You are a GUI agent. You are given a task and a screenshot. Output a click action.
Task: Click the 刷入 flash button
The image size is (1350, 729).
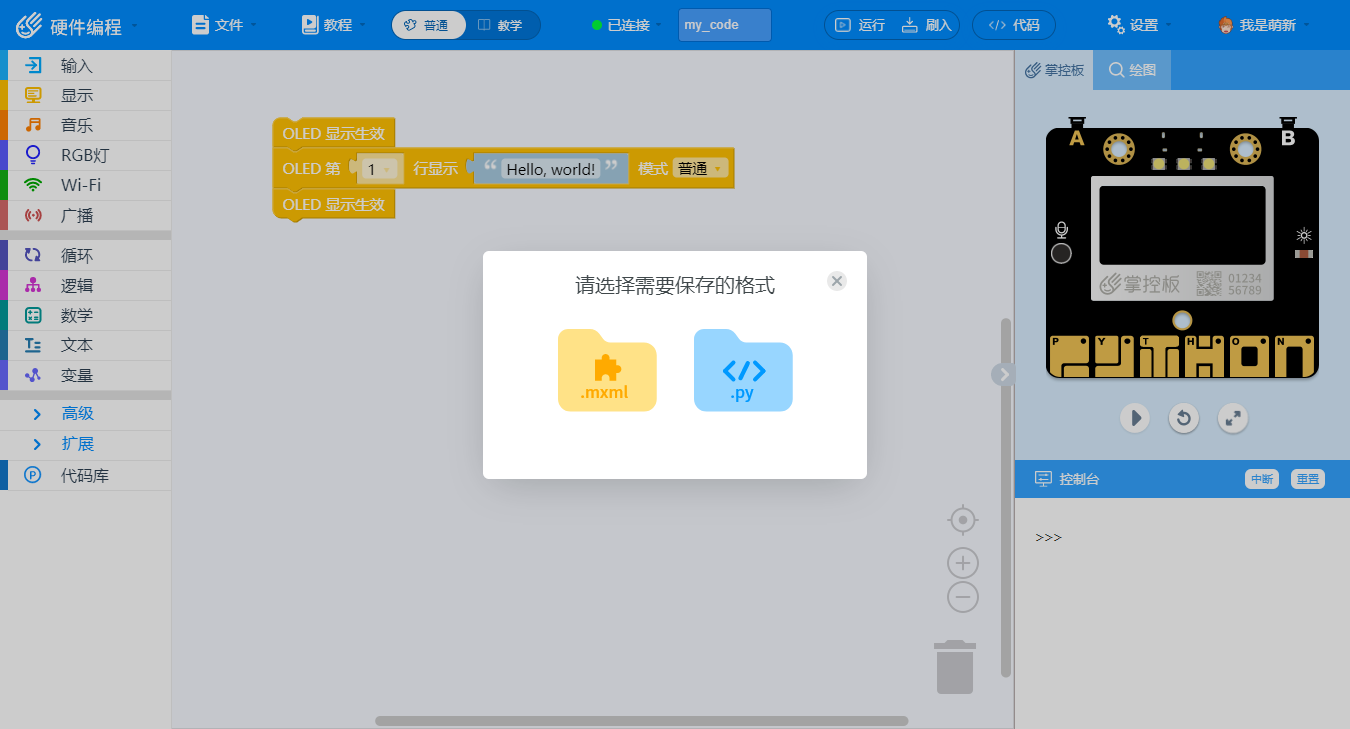click(927, 25)
